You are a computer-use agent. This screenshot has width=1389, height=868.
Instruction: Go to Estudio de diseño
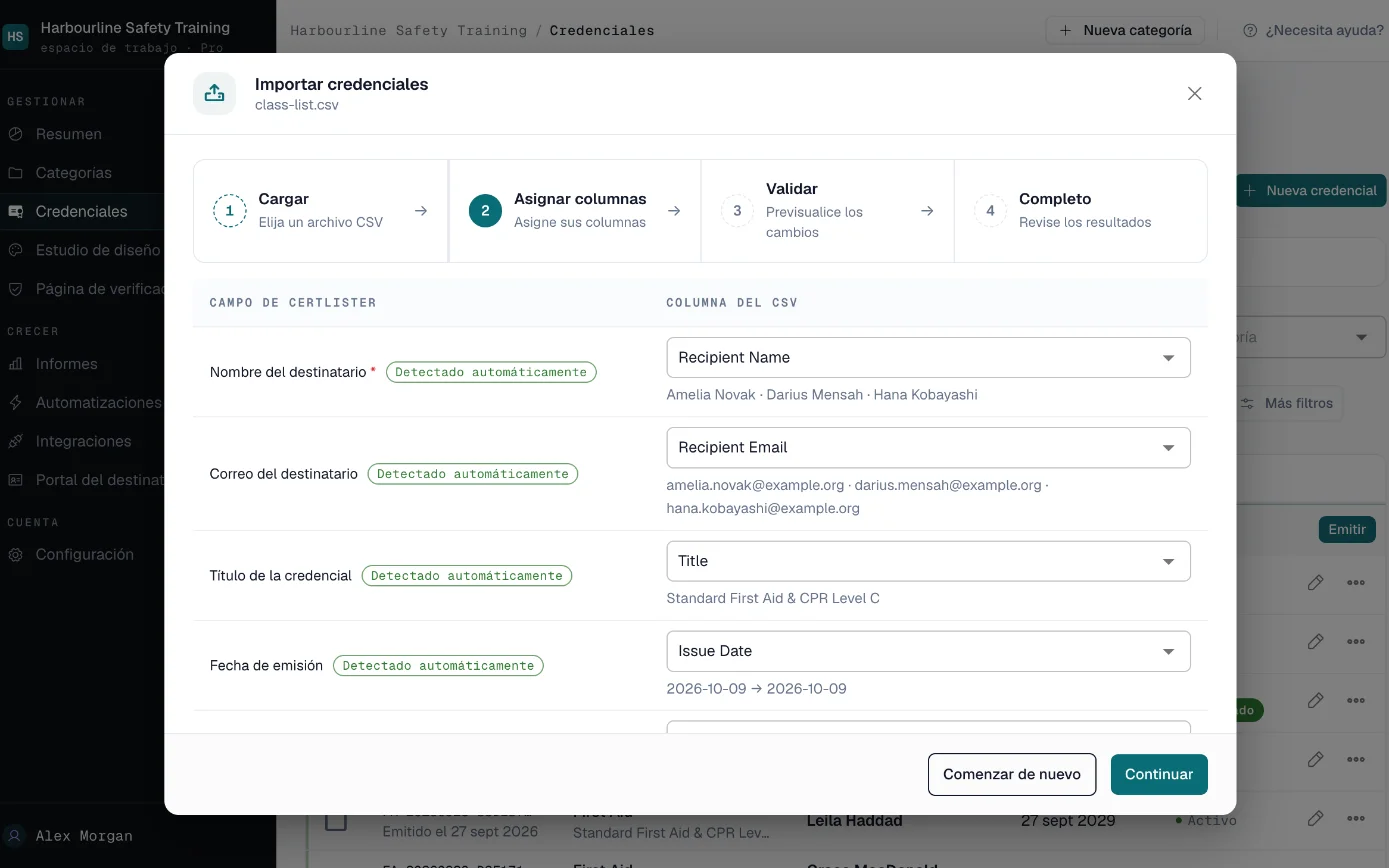point(82,250)
